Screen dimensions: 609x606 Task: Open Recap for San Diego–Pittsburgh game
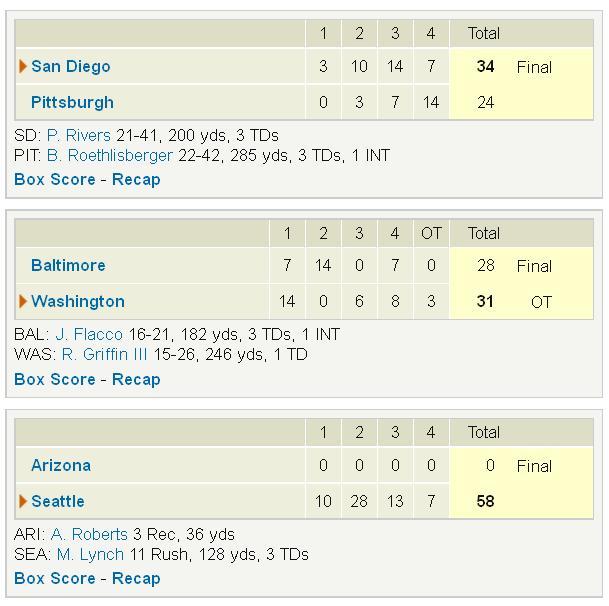click(x=136, y=180)
